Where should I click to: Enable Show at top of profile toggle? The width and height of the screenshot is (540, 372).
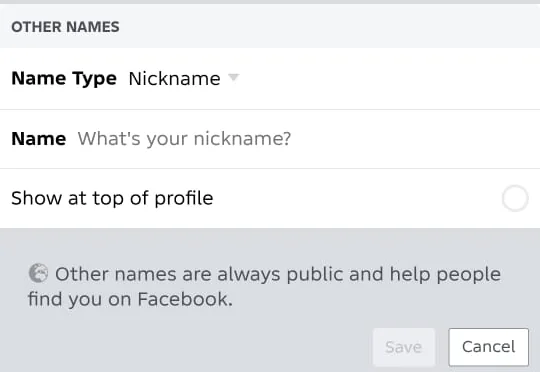coord(515,198)
